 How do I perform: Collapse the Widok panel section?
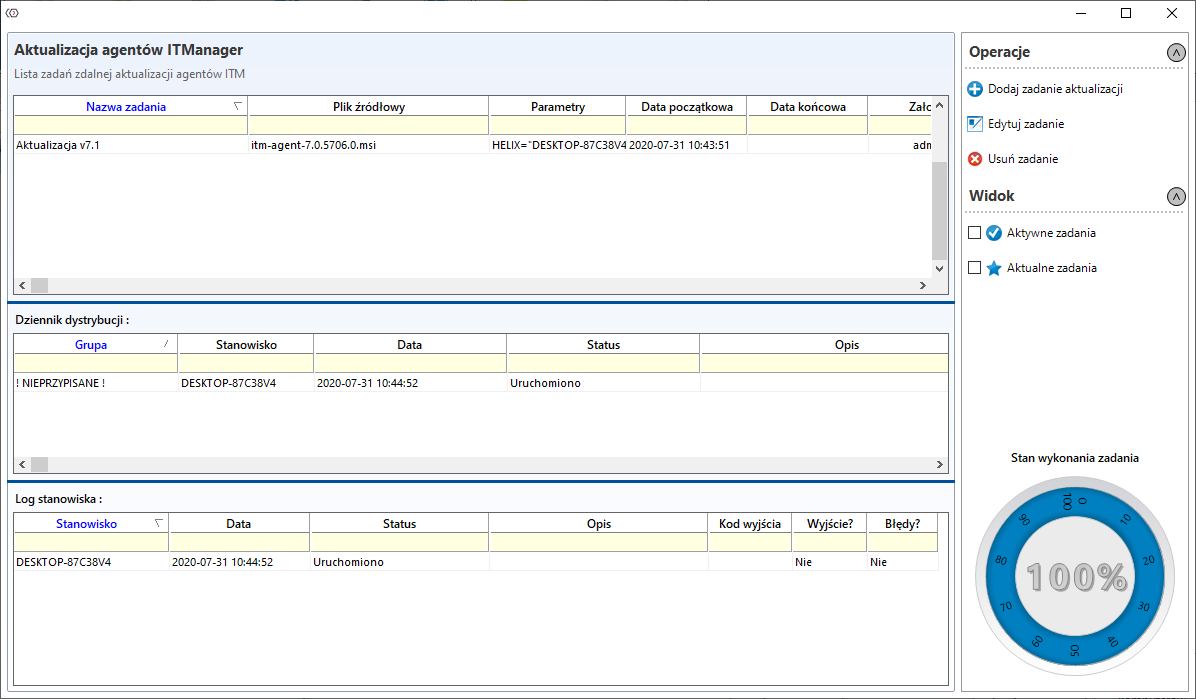tap(1176, 197)
